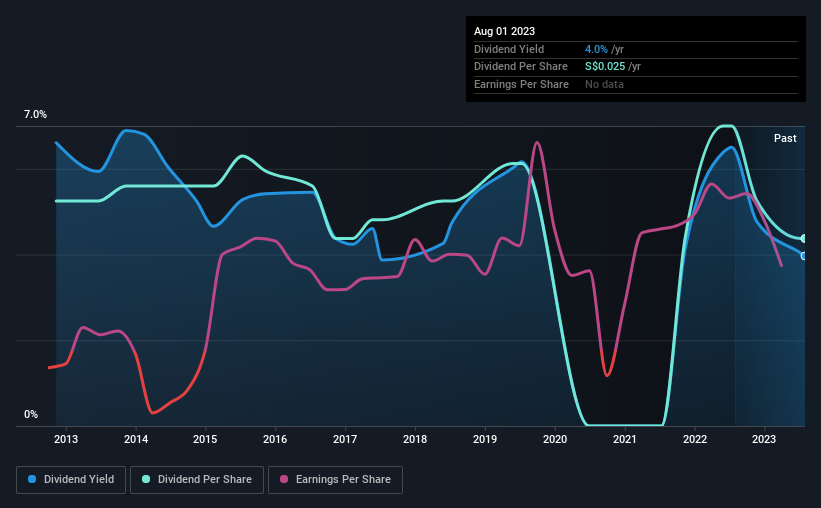Toggle the Dividend Per Share legend button
The width and height of the screenshot is (821, 508).
(197, 480)
